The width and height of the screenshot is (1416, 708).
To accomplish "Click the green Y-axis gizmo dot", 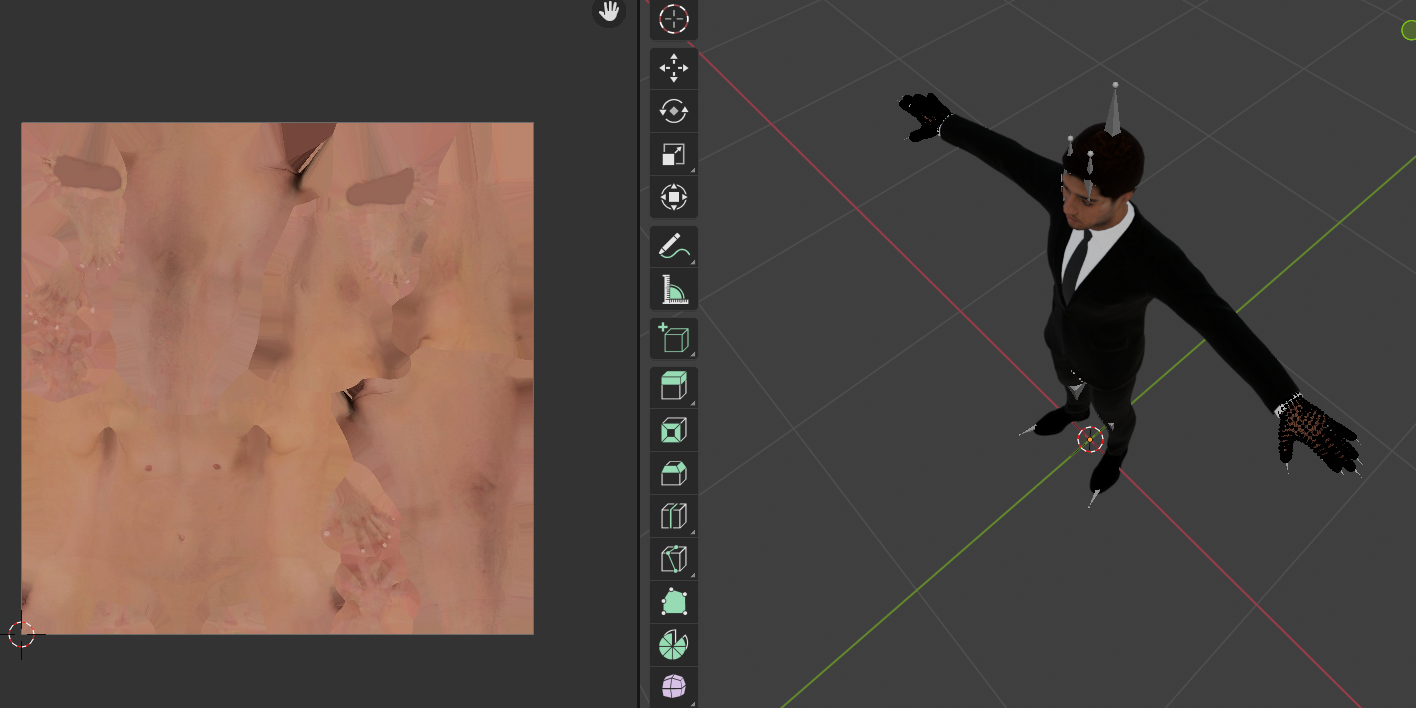I will [x=1409, y=30].
